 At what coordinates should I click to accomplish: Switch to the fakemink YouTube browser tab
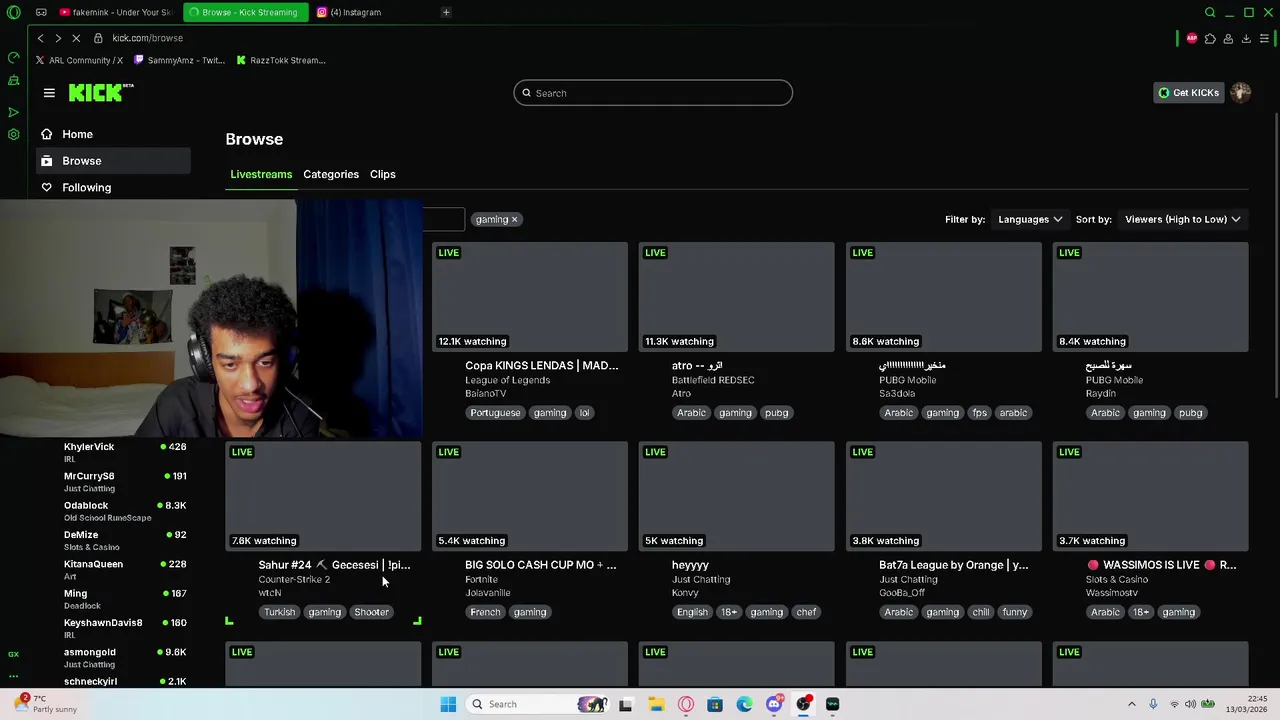point(115,12)
